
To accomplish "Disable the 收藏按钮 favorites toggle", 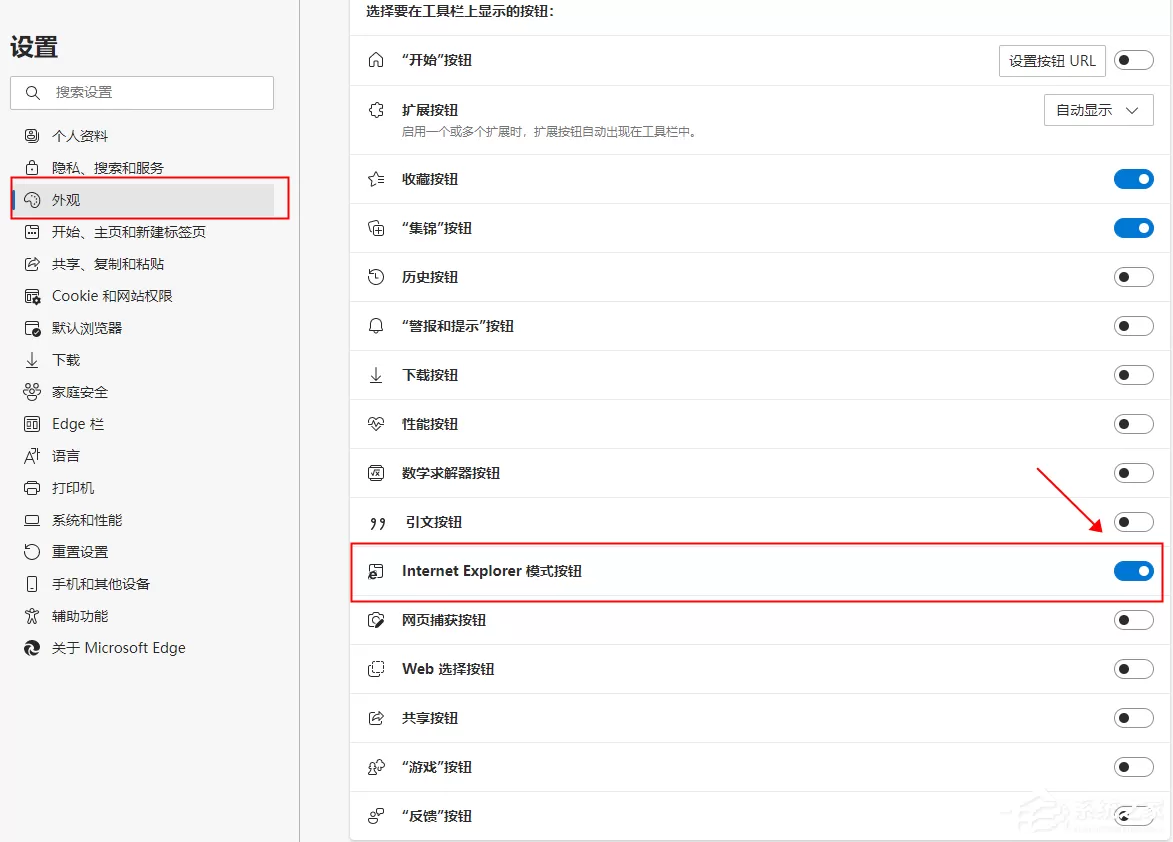I will click(x=1133, y=179).
